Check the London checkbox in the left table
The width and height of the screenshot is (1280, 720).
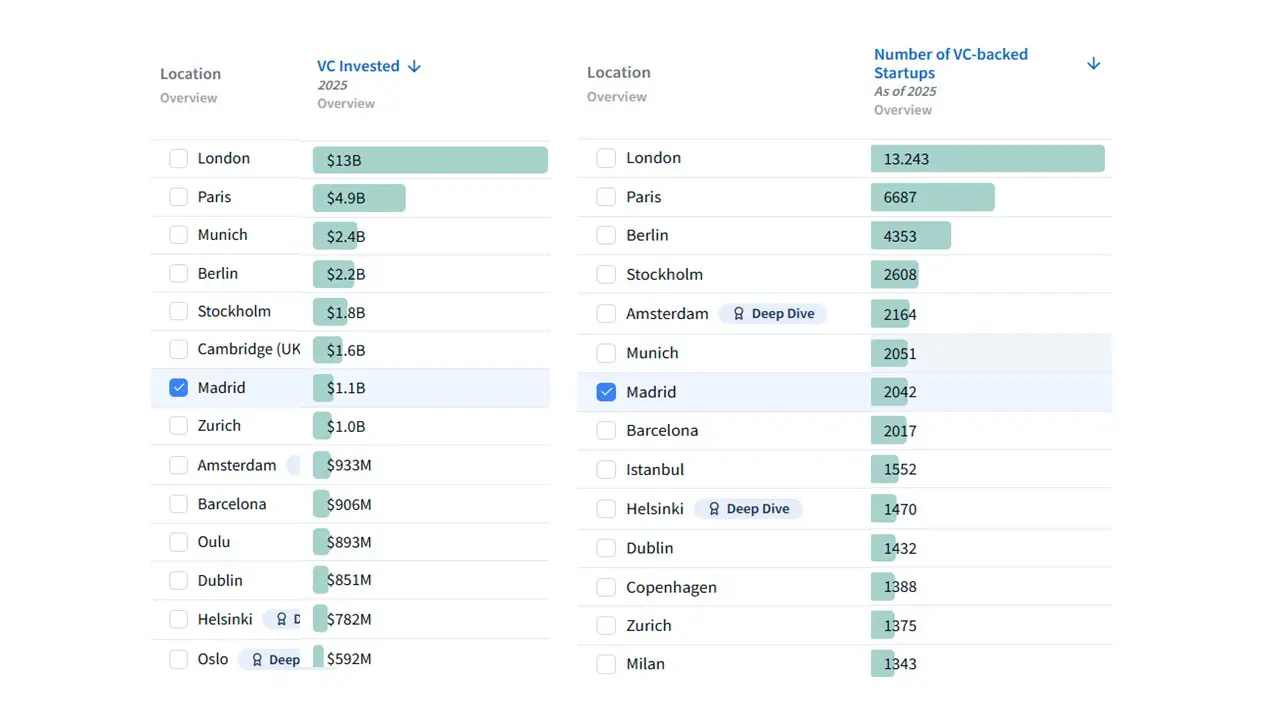coord(178,159)
